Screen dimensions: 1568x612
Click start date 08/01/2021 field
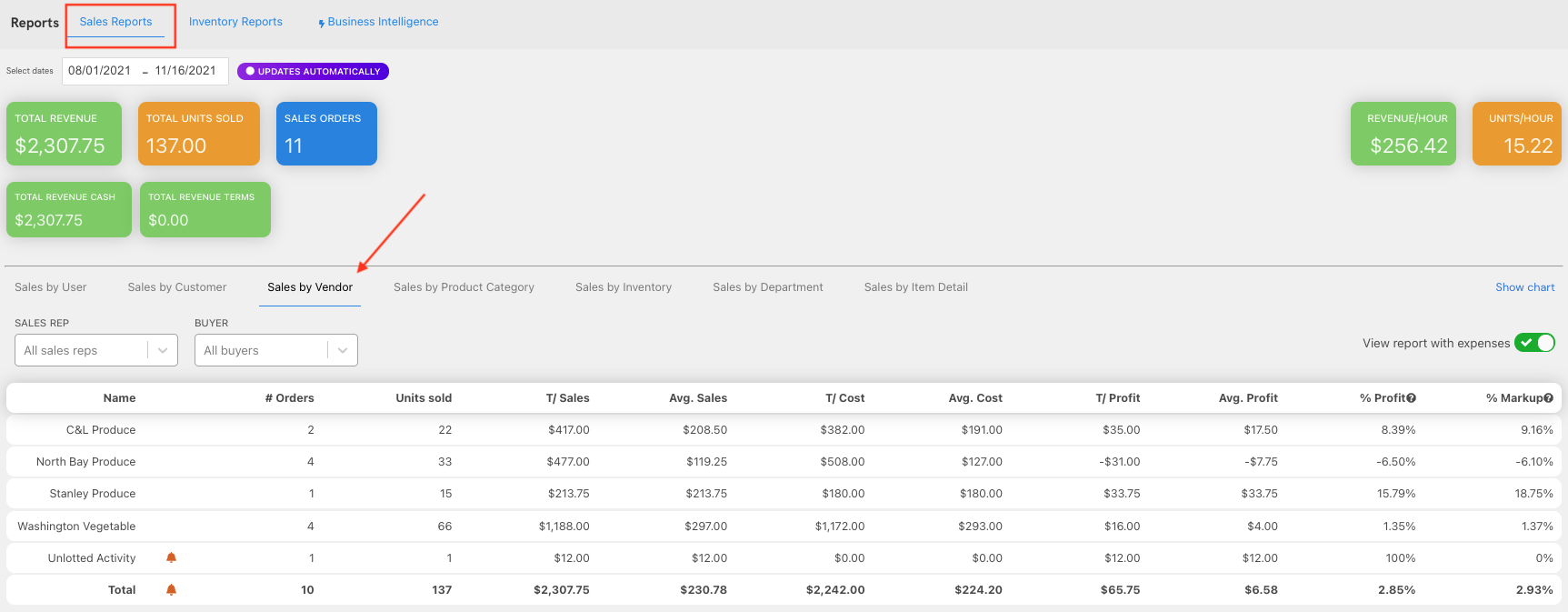pos(99,71)
